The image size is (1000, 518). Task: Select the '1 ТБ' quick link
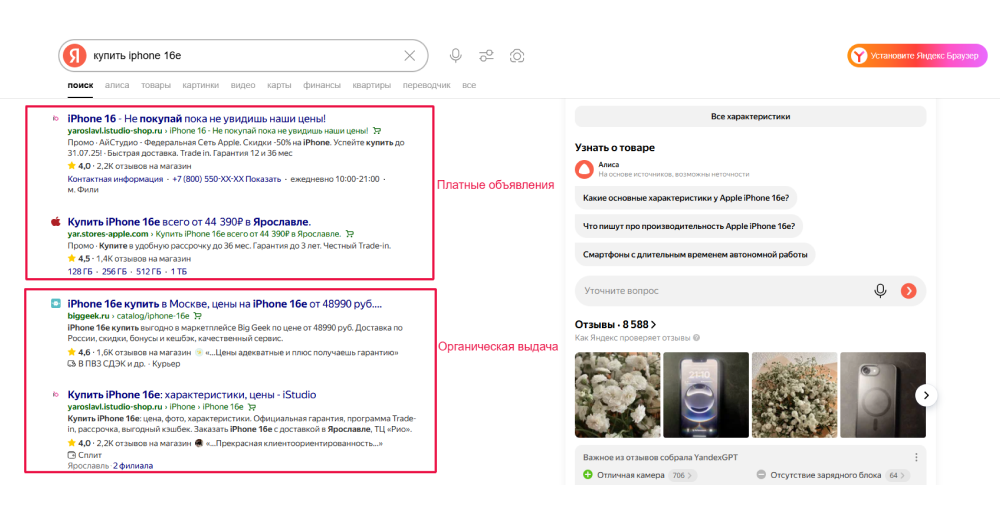point(179,272)
